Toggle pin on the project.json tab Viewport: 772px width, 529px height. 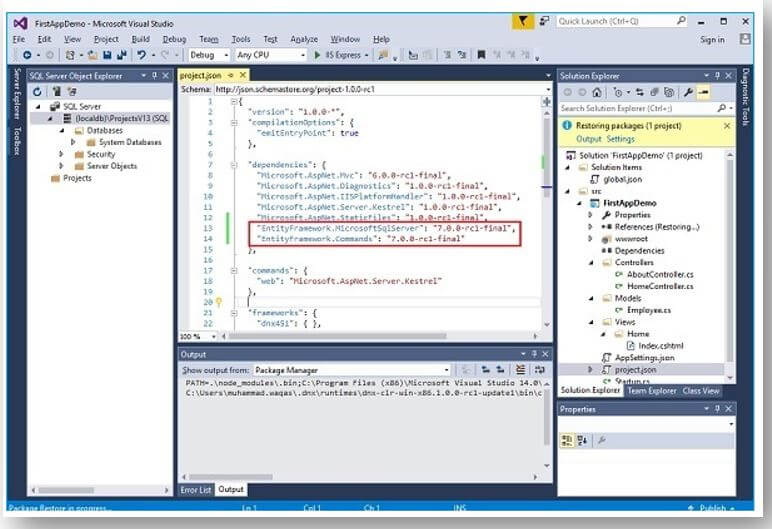tap(230, 75)
